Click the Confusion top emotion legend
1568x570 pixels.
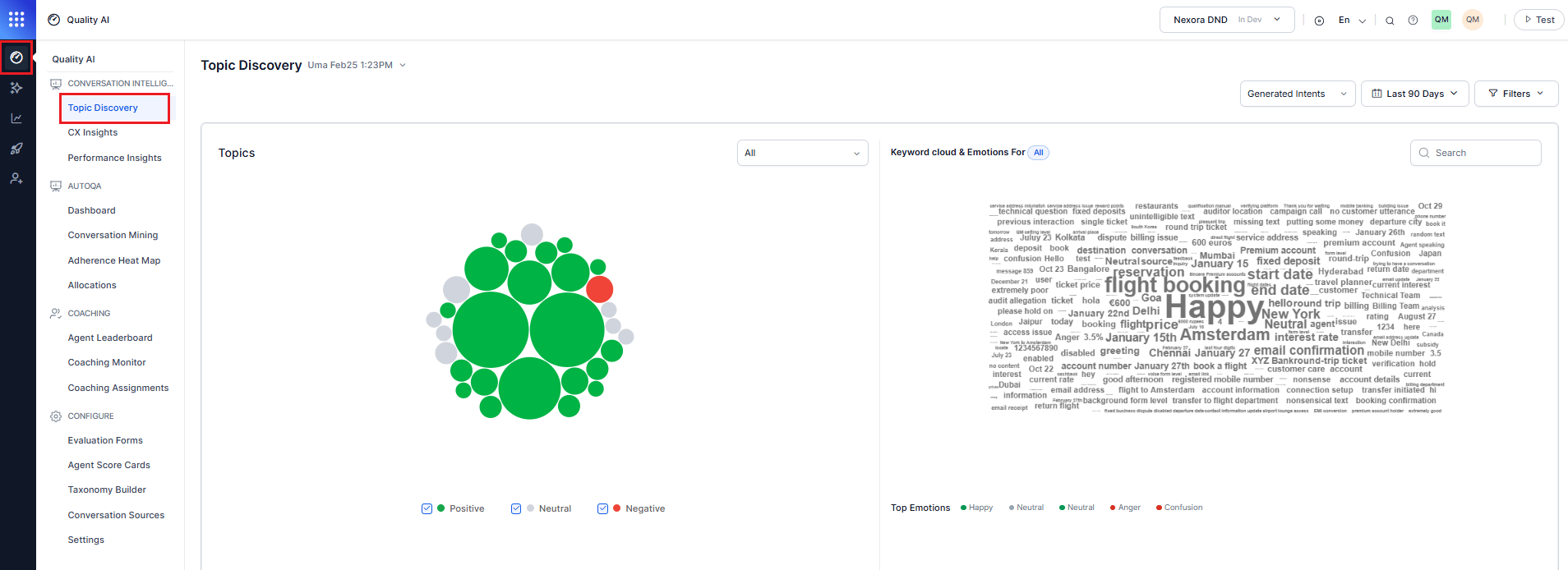pyautogui.click(x=1179, y=508)
